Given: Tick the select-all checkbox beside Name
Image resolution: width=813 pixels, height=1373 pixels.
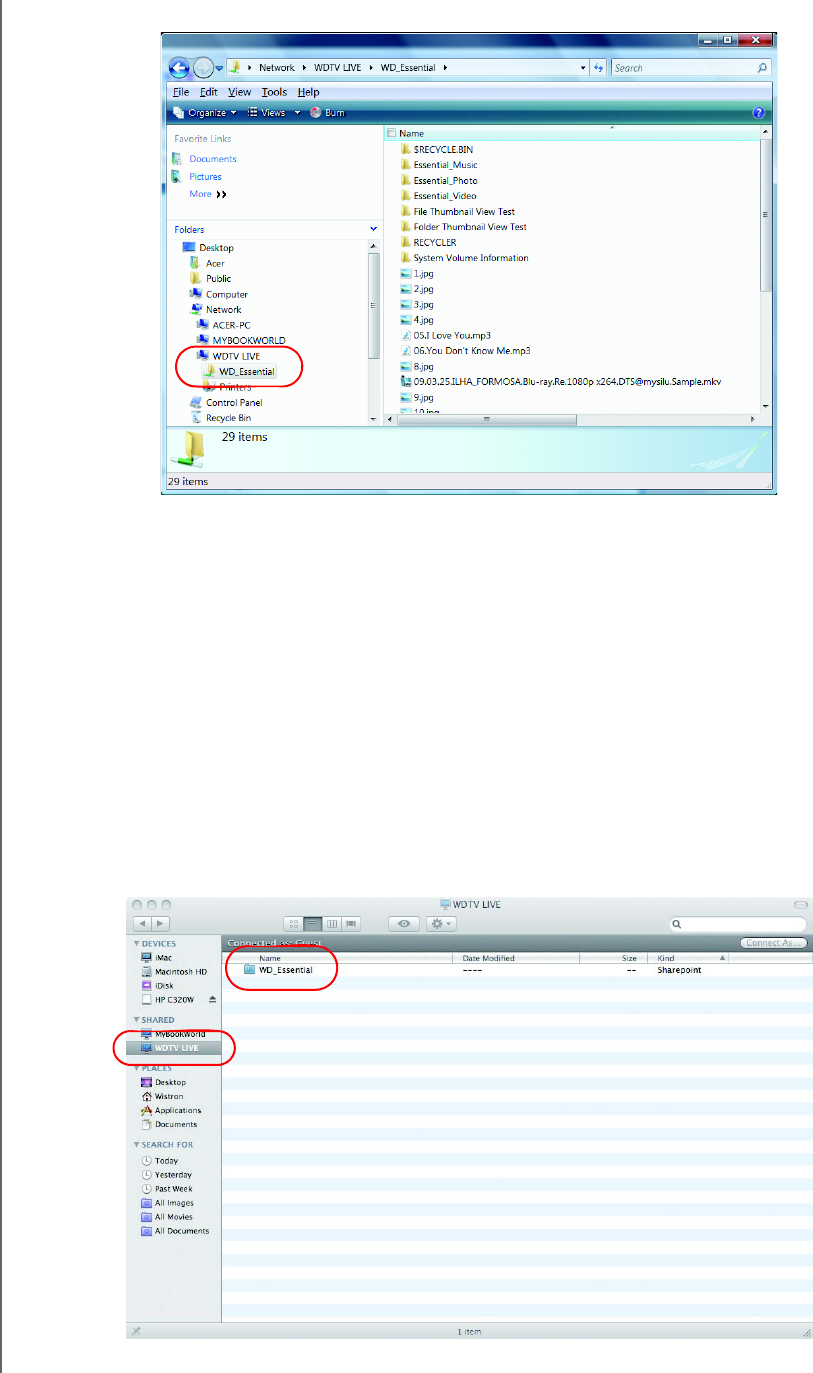Looking at the screenshot, I should pos(391,133).
